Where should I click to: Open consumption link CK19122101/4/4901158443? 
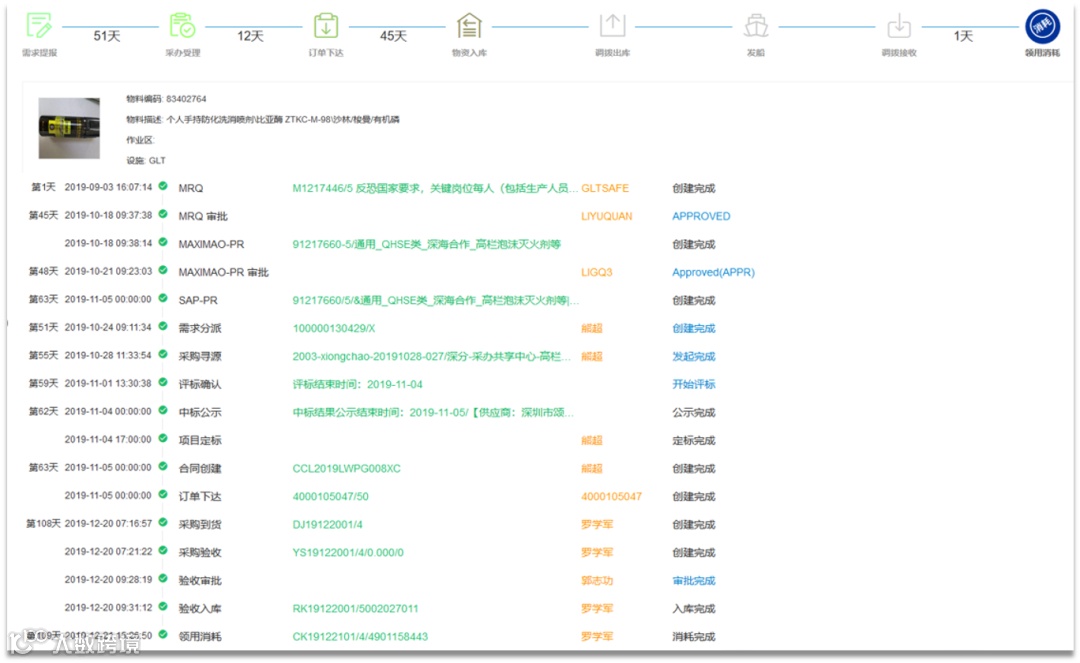pos(360,636)
